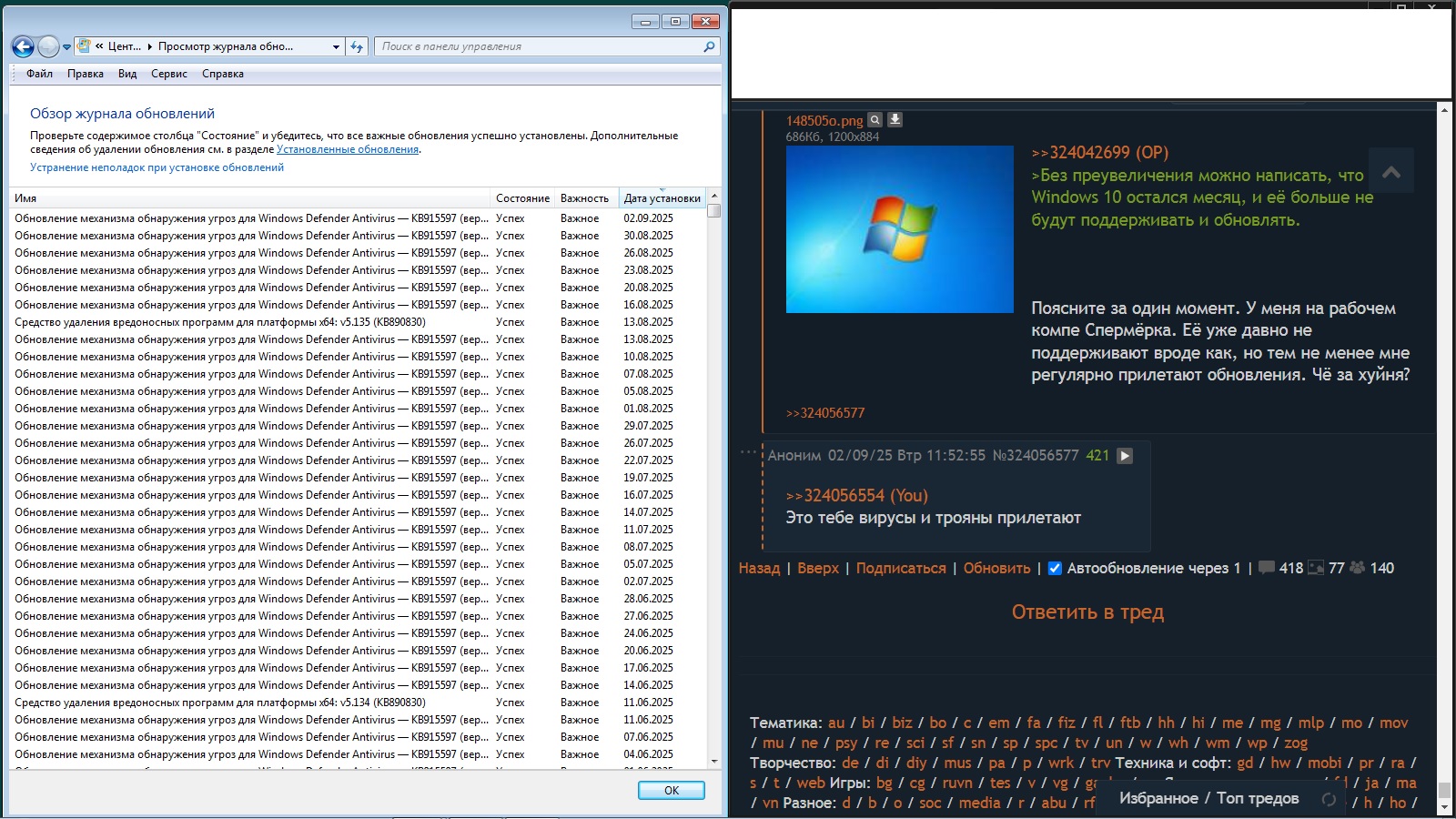Click the Control Panel icon in the address bar

(83, 46)
